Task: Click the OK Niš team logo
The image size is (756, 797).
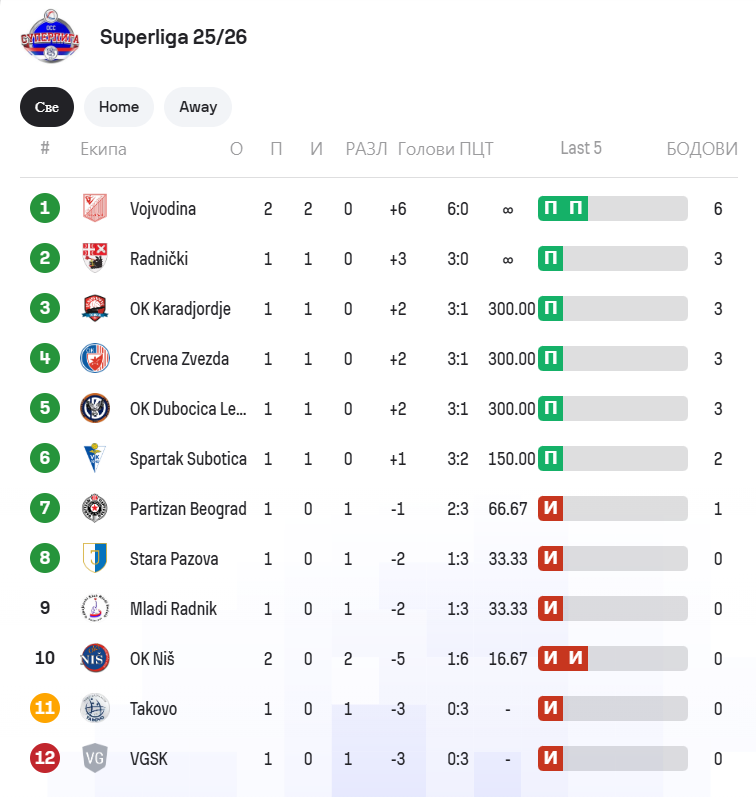Action: [95, 658]
